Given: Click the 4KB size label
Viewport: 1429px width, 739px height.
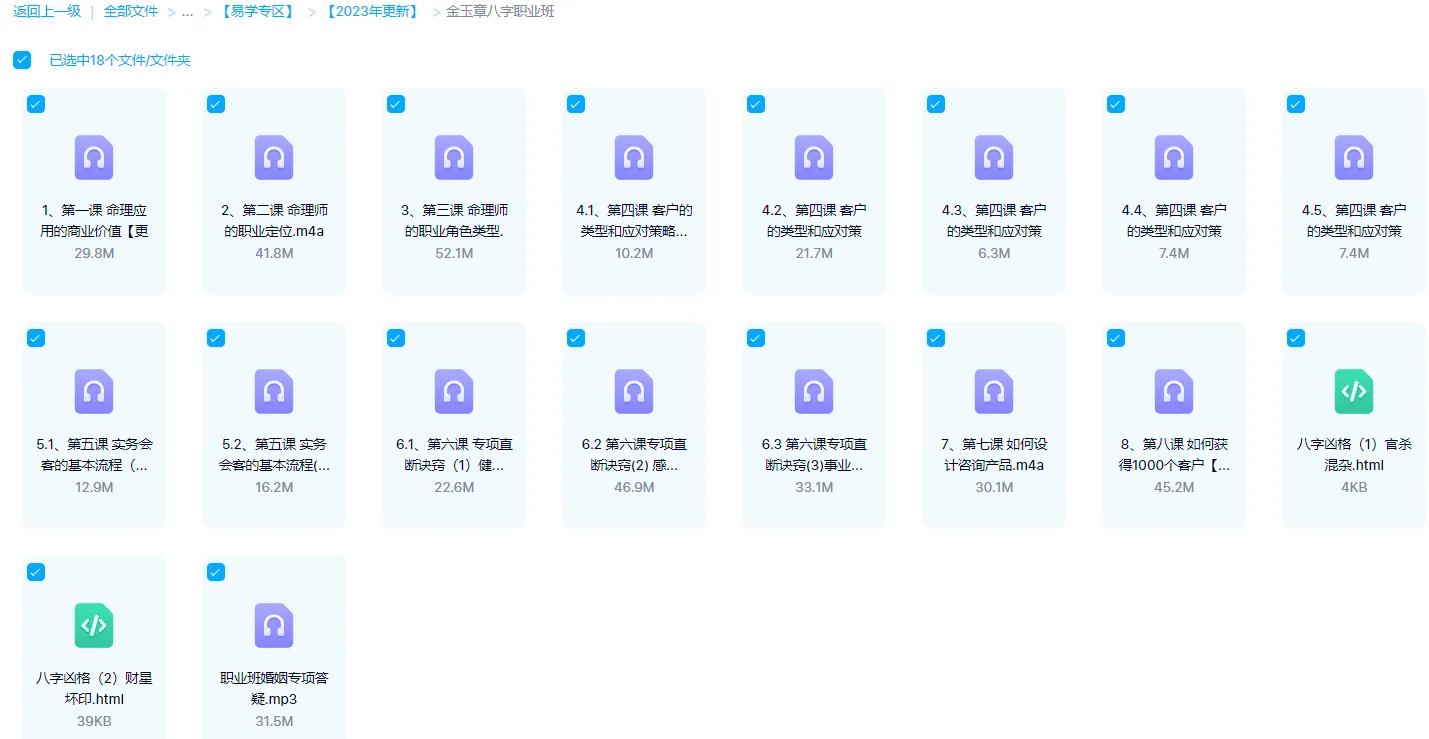Looking at the screenshot, I should coord(1354,487).
